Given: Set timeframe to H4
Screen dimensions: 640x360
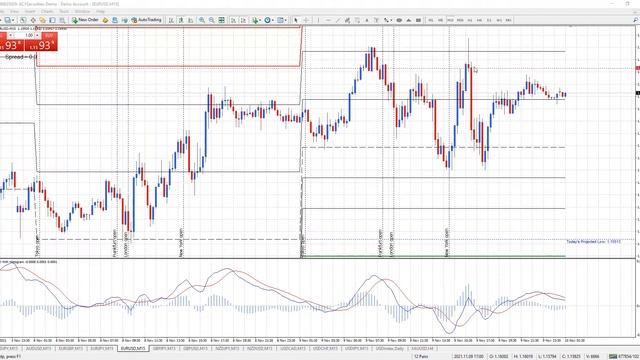Looking at the screenshot, I should (x=479, y=20).
